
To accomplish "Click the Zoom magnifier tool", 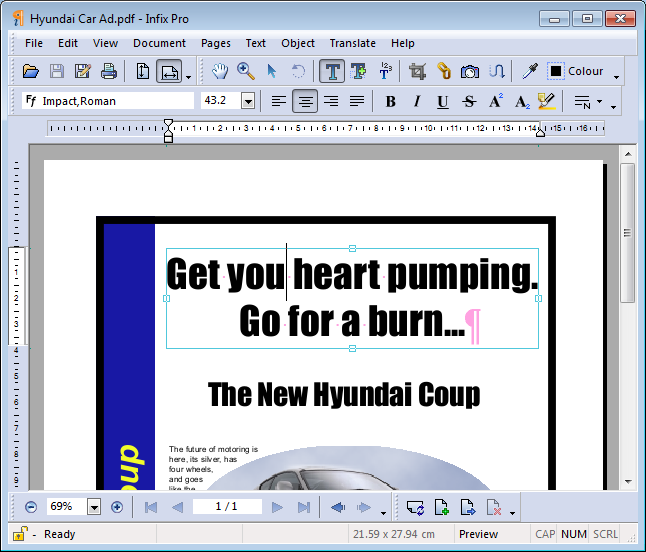I will [x=245, y=71].
